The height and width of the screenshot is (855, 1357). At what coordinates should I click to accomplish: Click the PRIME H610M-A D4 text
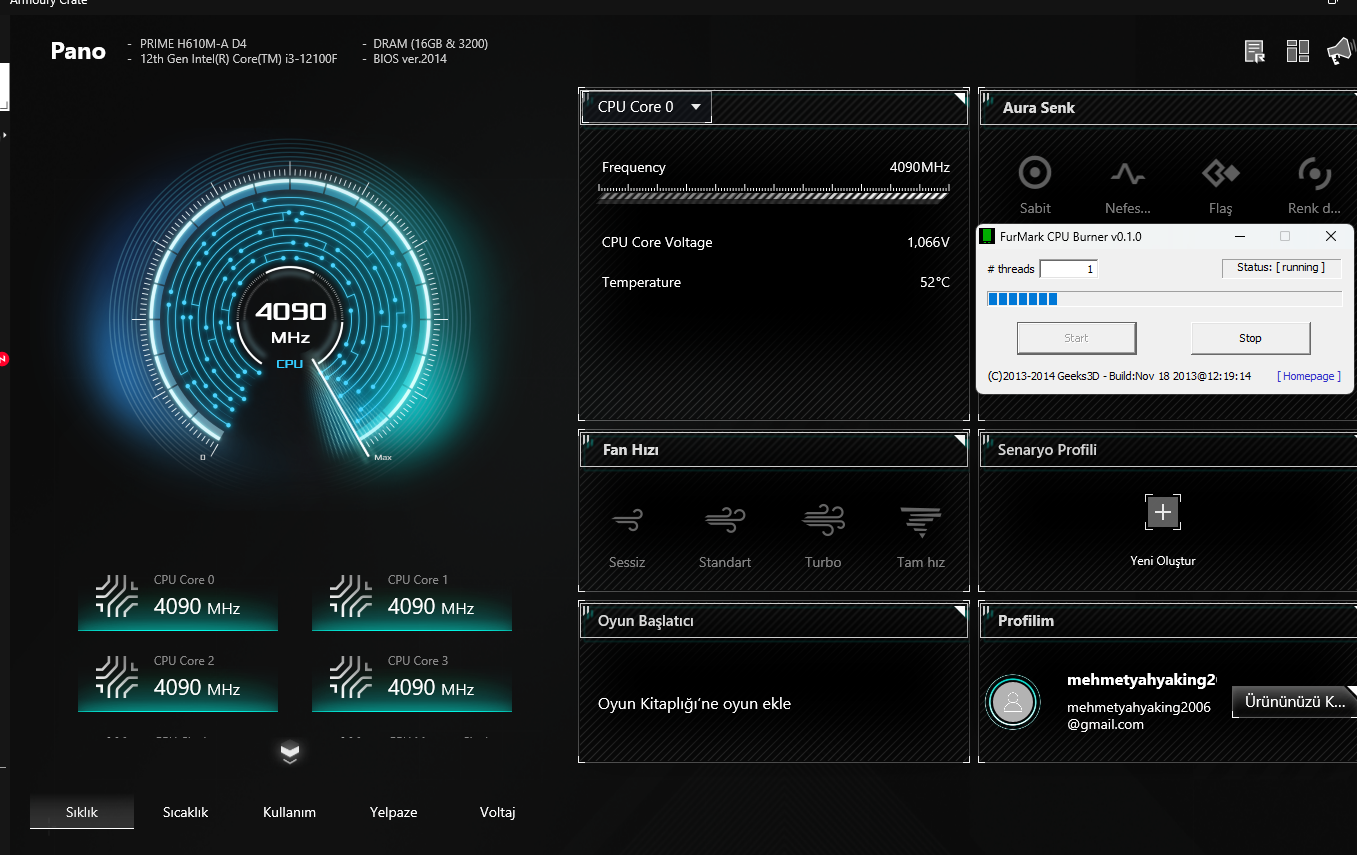pos(193,44)
